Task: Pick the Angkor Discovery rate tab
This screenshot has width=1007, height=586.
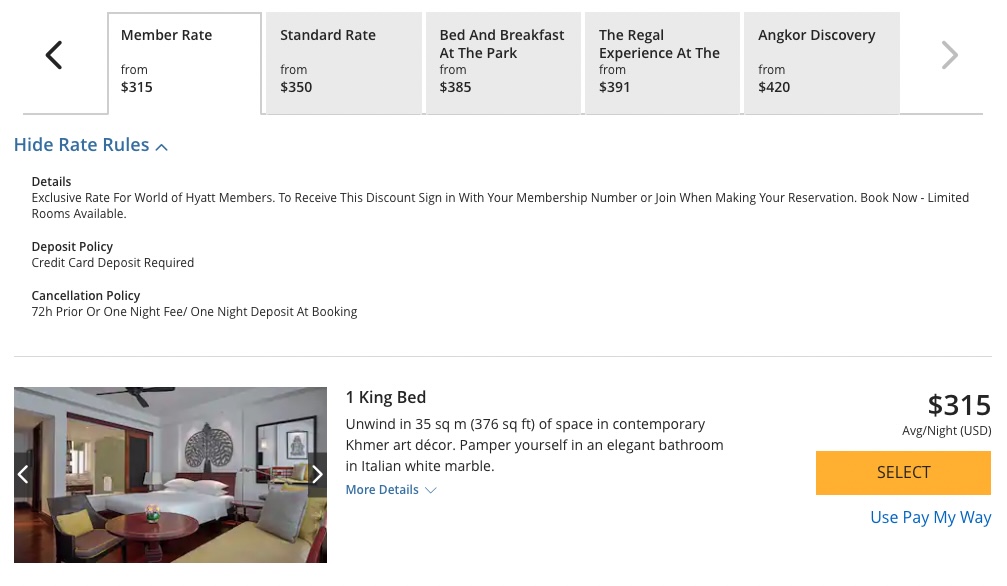Action: click(821, 62)
